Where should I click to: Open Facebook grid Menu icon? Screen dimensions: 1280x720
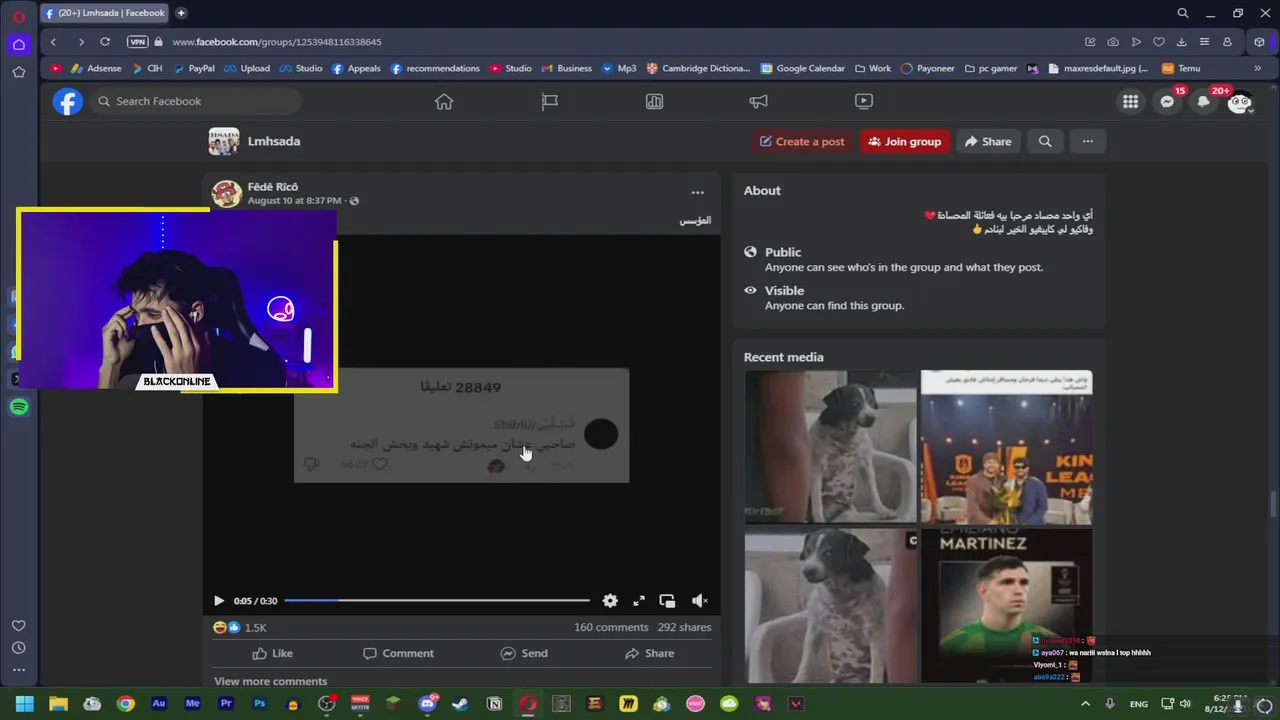click(x=1130, y=101)
